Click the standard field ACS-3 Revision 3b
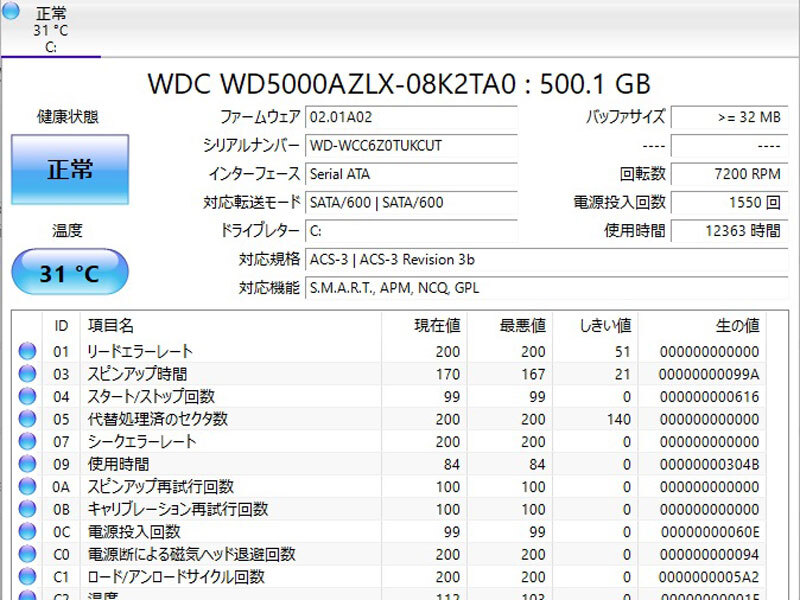This screenshot has height=600, width=800. point(546,260)
